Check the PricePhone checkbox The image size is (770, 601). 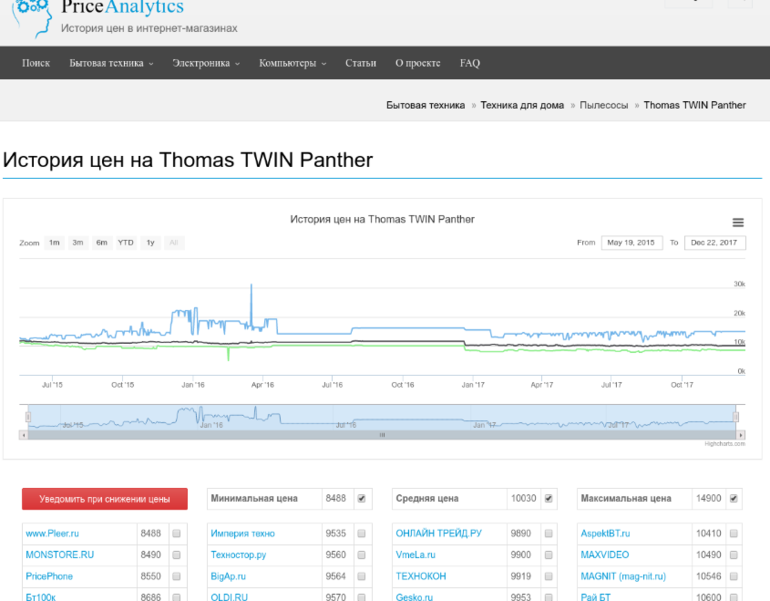(176, 576)
